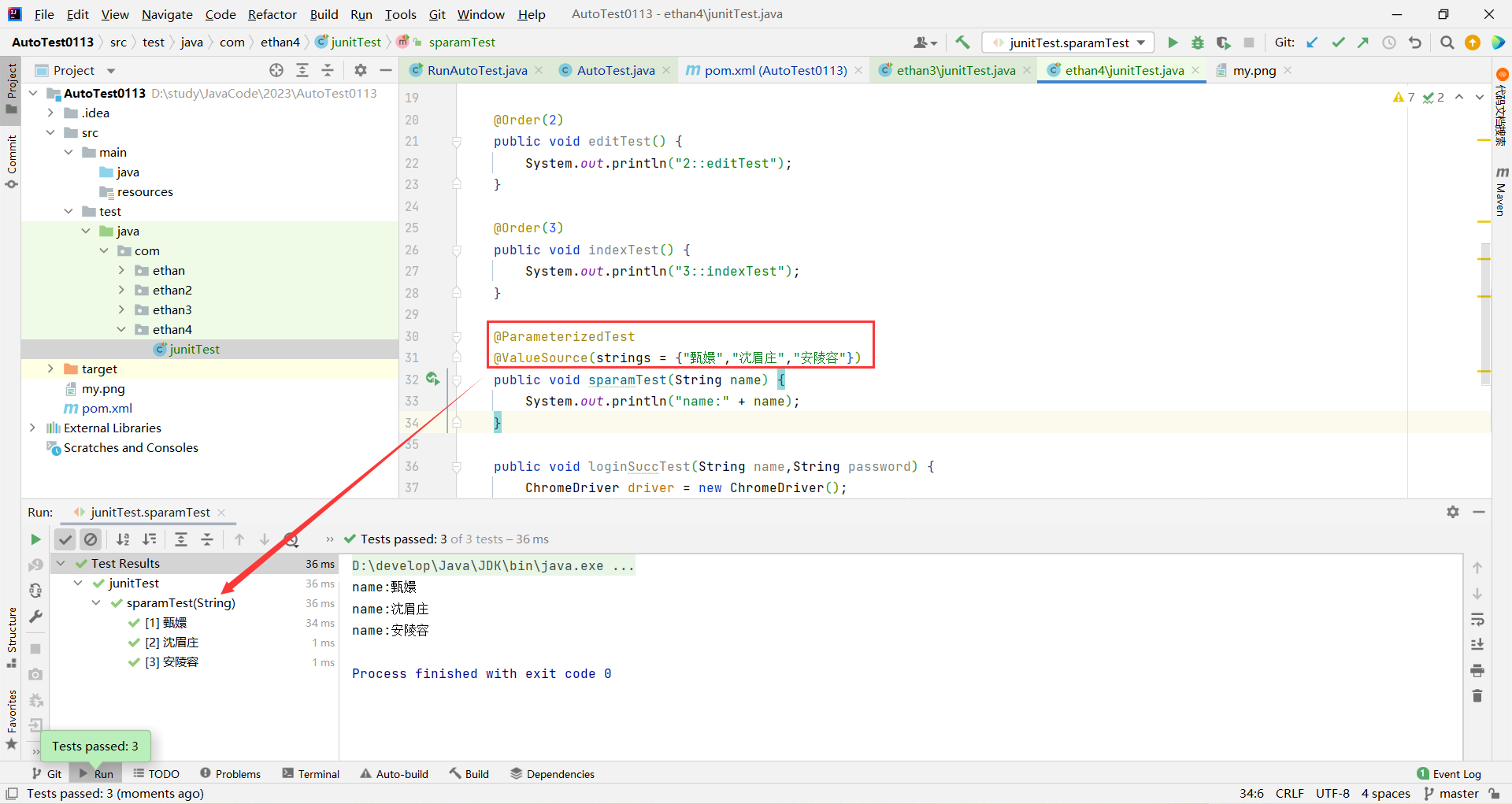Expand External Libraries node
Image resolution: width=1512 pixels, height=804 pixels.
click(32, 428)
